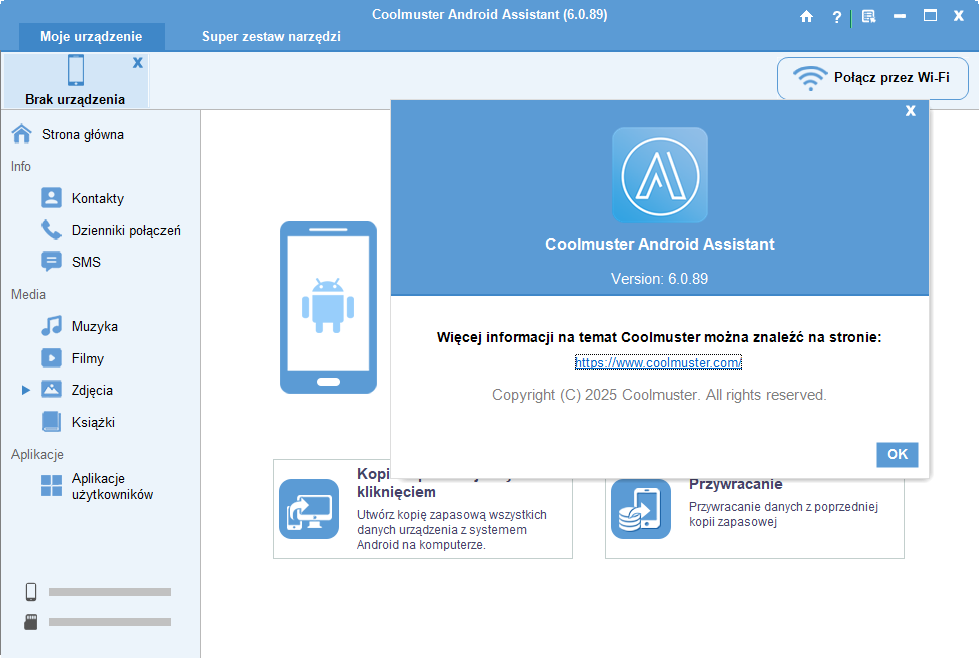
Task: Click the Coolmuster logo in dialog
Action: click(660, 175)
